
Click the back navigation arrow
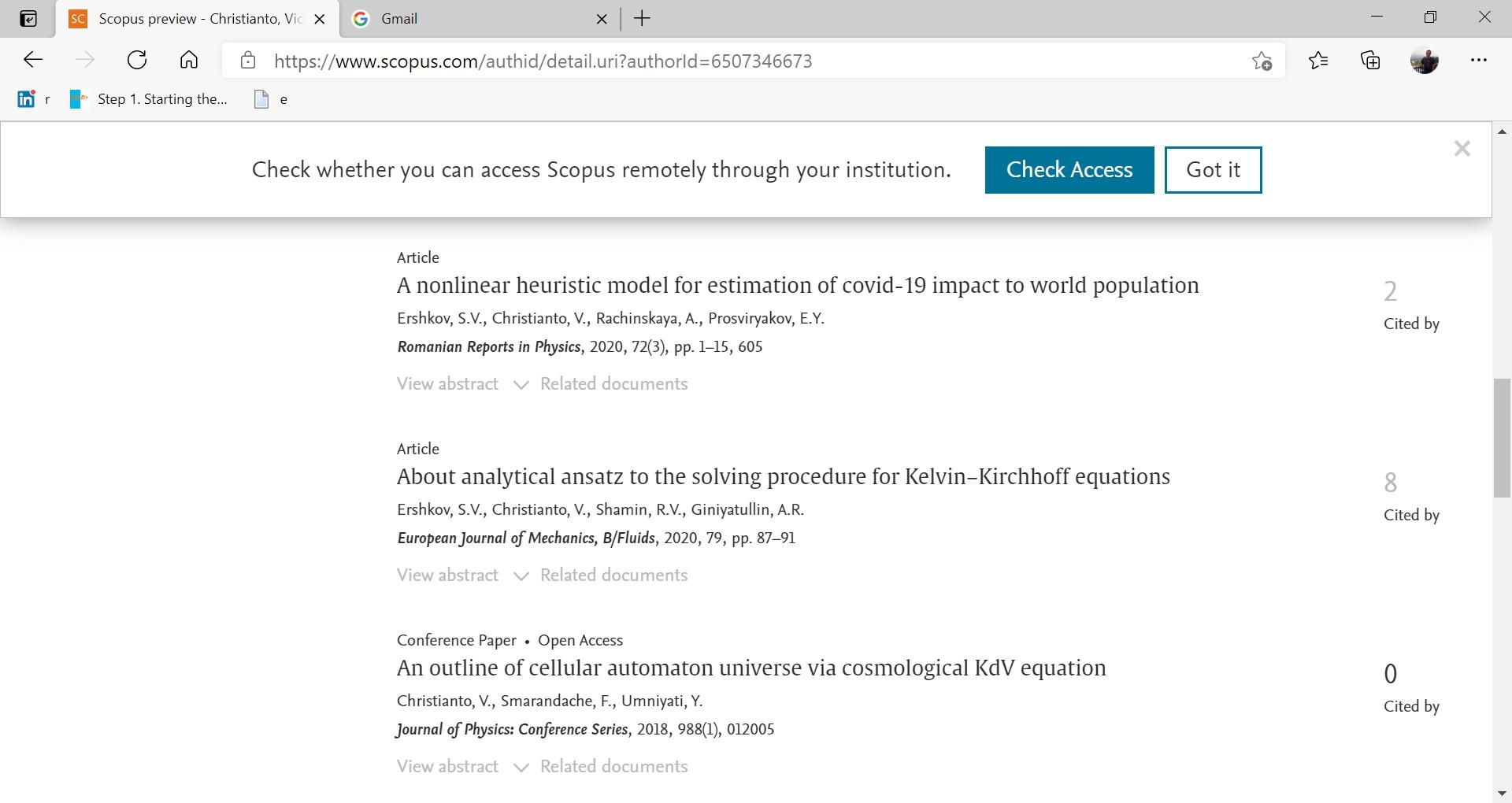(x=33, y=60)
